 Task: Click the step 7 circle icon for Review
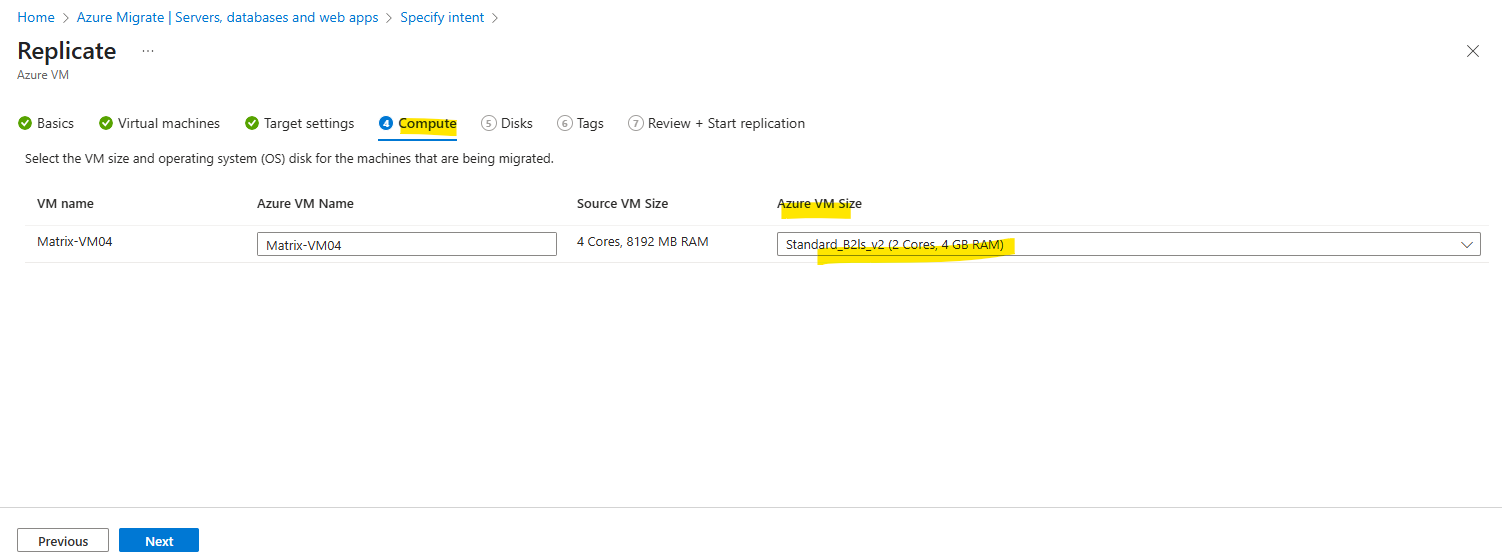tap(636, 123)
